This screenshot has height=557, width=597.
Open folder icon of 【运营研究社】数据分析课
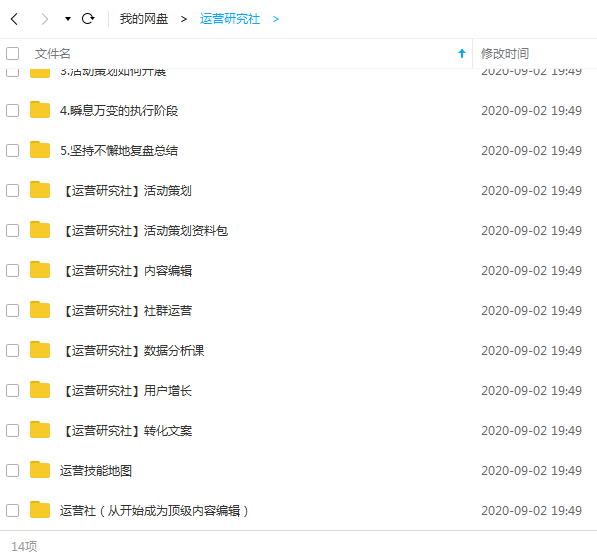click(40, 350)
